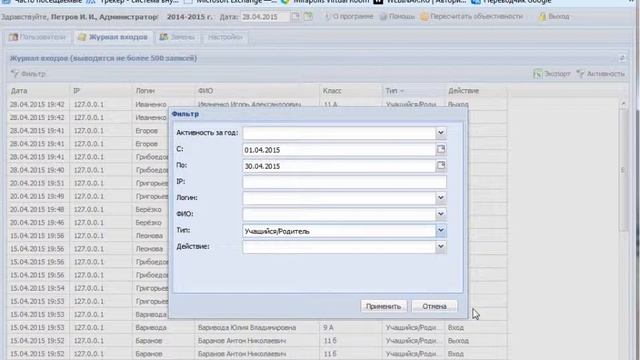Open the calendar icon next to header date

pyautogui.click(x=295, y=17)
